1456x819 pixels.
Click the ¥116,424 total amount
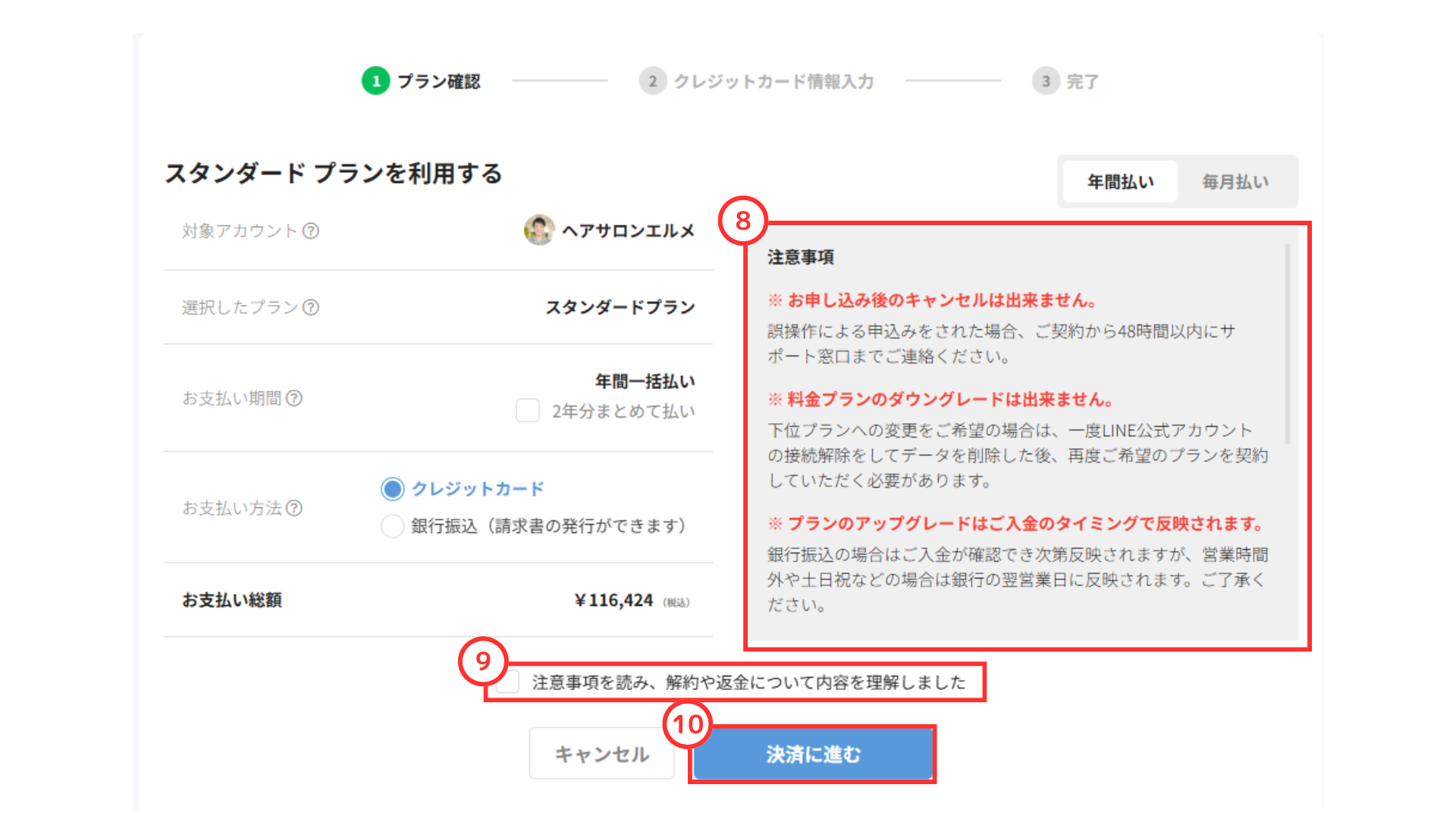(x=613, y=601)
